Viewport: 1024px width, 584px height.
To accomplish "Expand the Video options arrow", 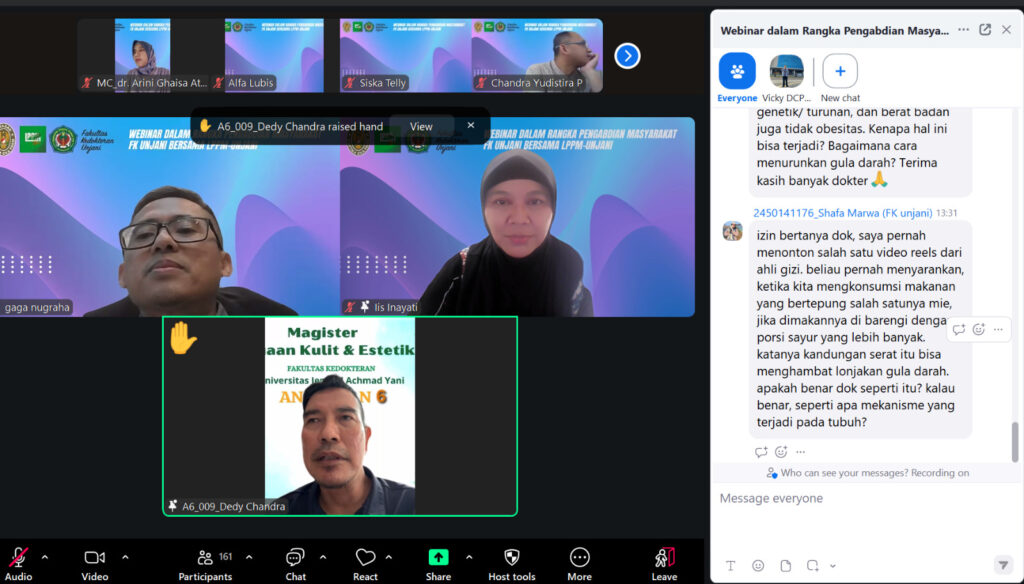I will point(125,557).
